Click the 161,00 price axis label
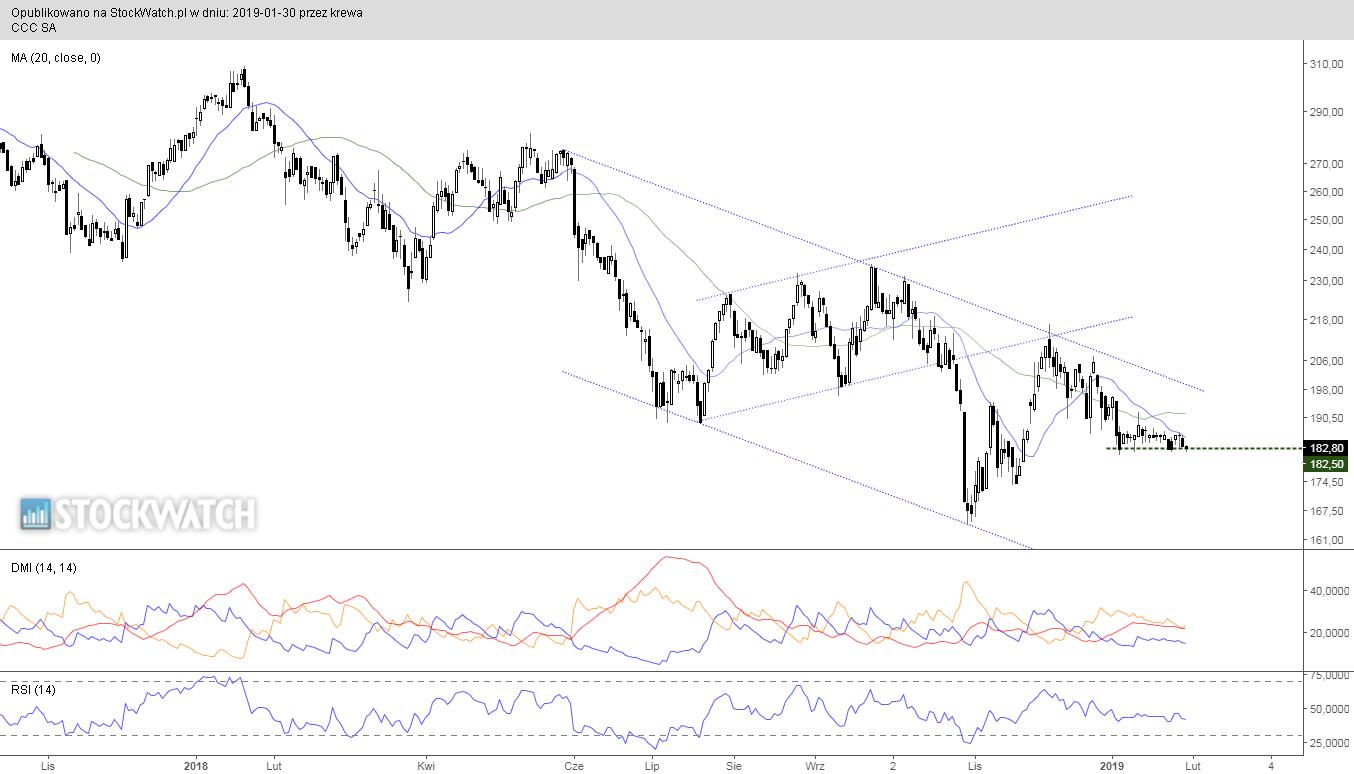Screen dimensions: 1354x774 pos(1325,540)
